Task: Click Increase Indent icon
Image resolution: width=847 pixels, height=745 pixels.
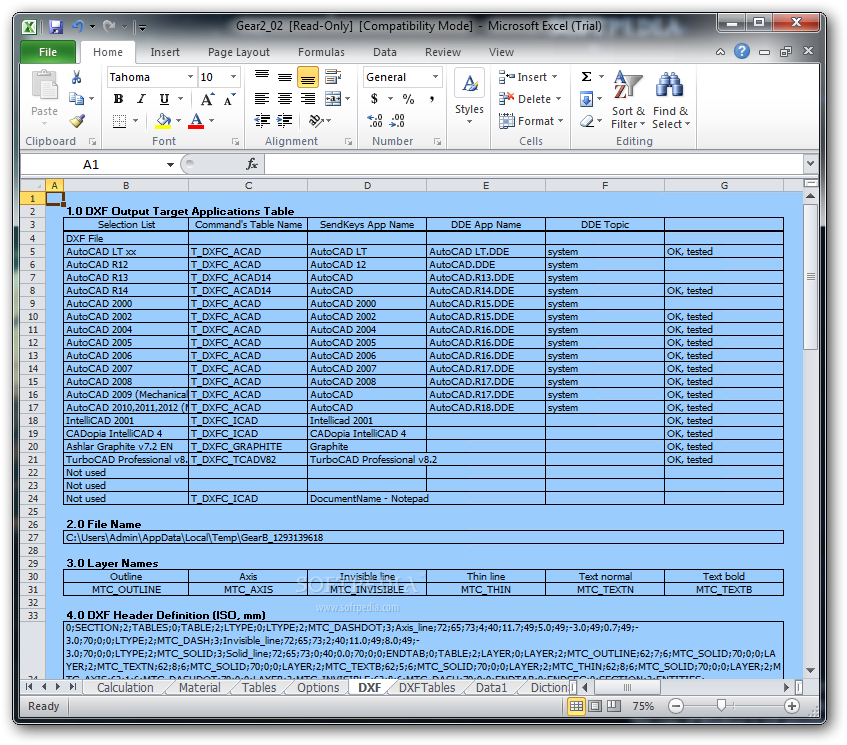Action: tap(285, 120)
